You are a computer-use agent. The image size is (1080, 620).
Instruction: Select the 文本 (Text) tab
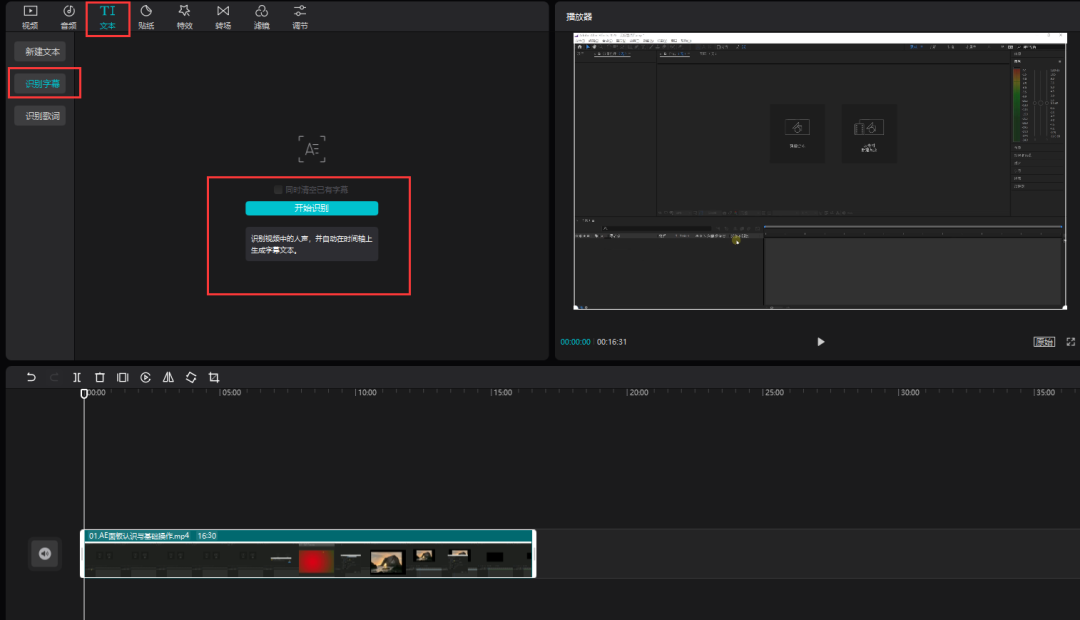(107, 17)
